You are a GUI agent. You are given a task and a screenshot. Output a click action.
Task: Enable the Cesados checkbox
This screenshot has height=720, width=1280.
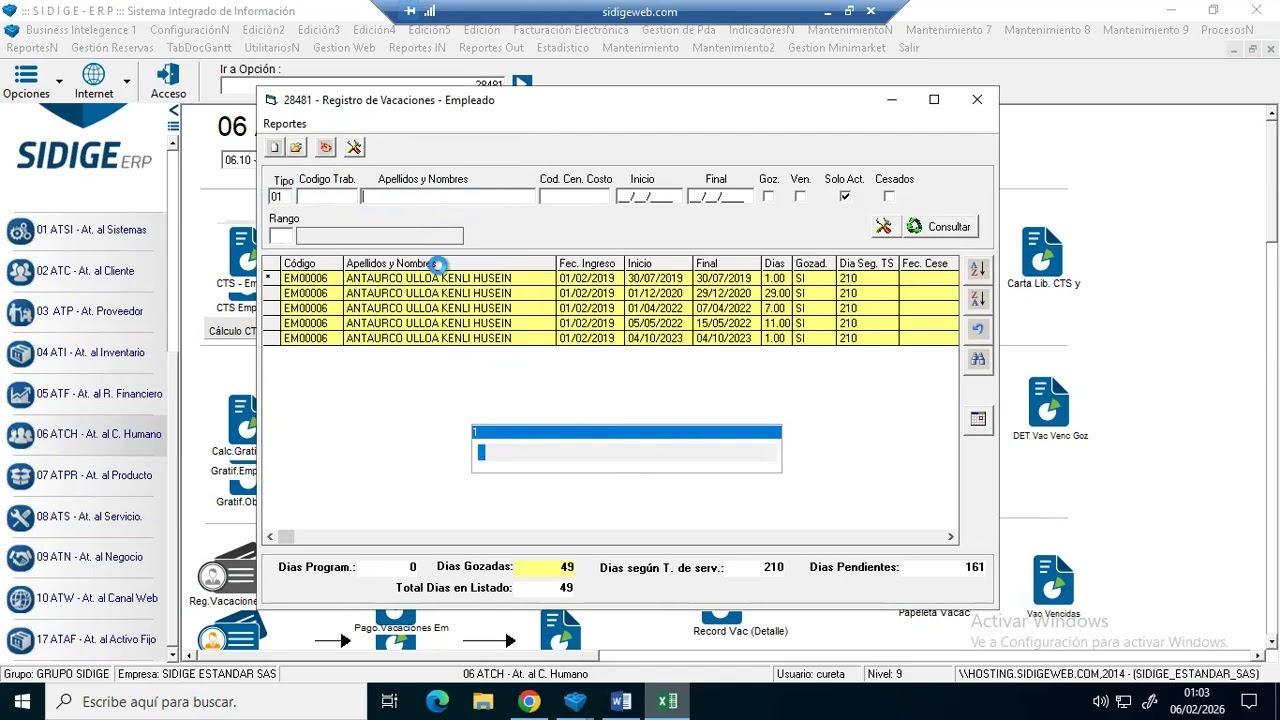889,196
